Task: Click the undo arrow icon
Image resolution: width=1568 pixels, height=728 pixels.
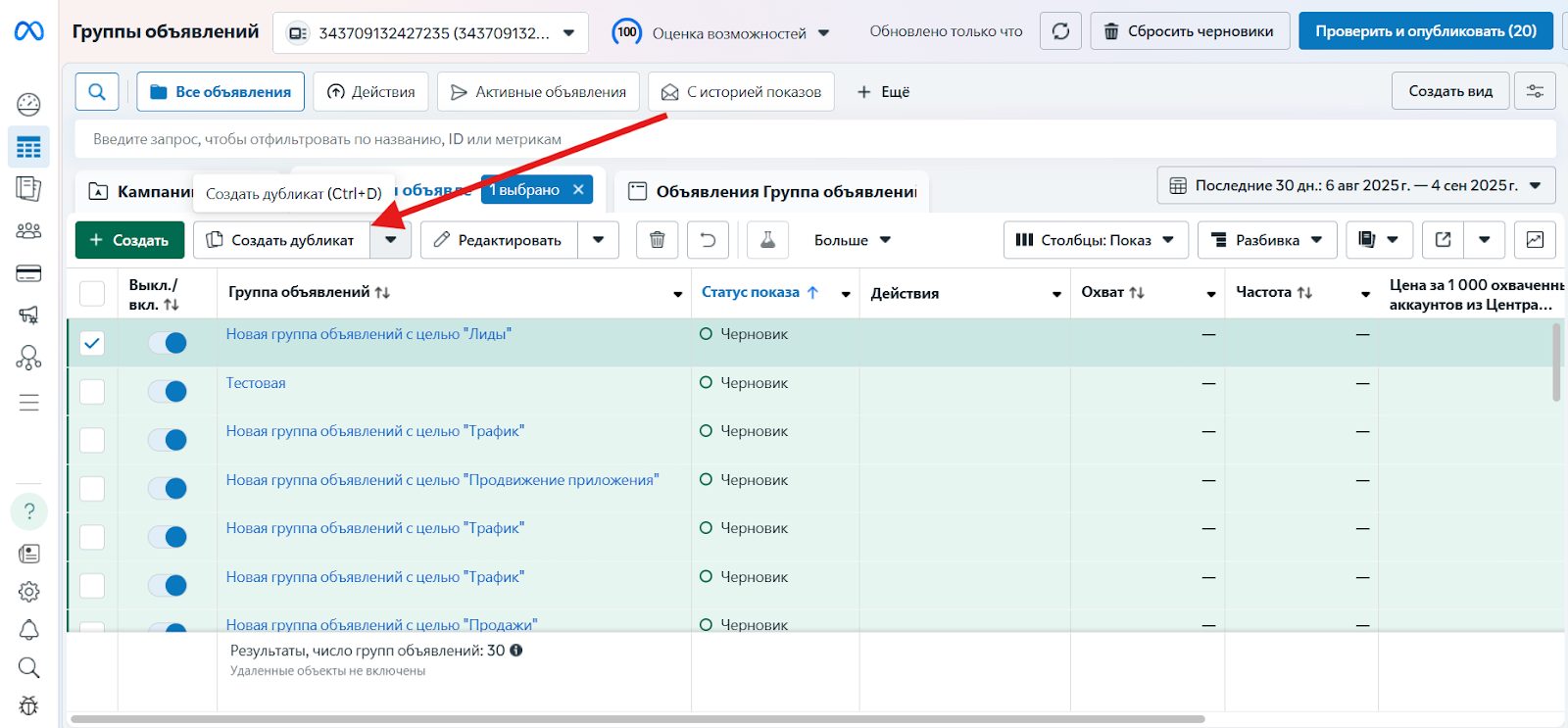Action: (x=708, y=240)
